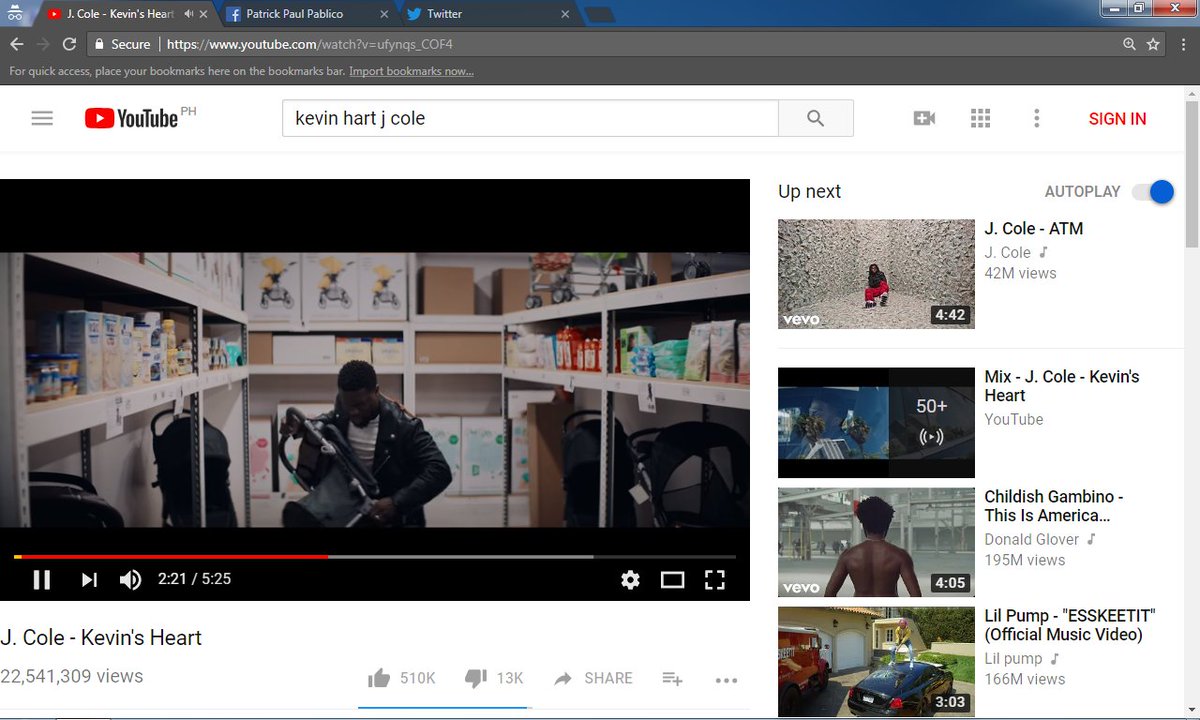Close the Twitter tab
1200x720 pixels.
click(565, 14)
